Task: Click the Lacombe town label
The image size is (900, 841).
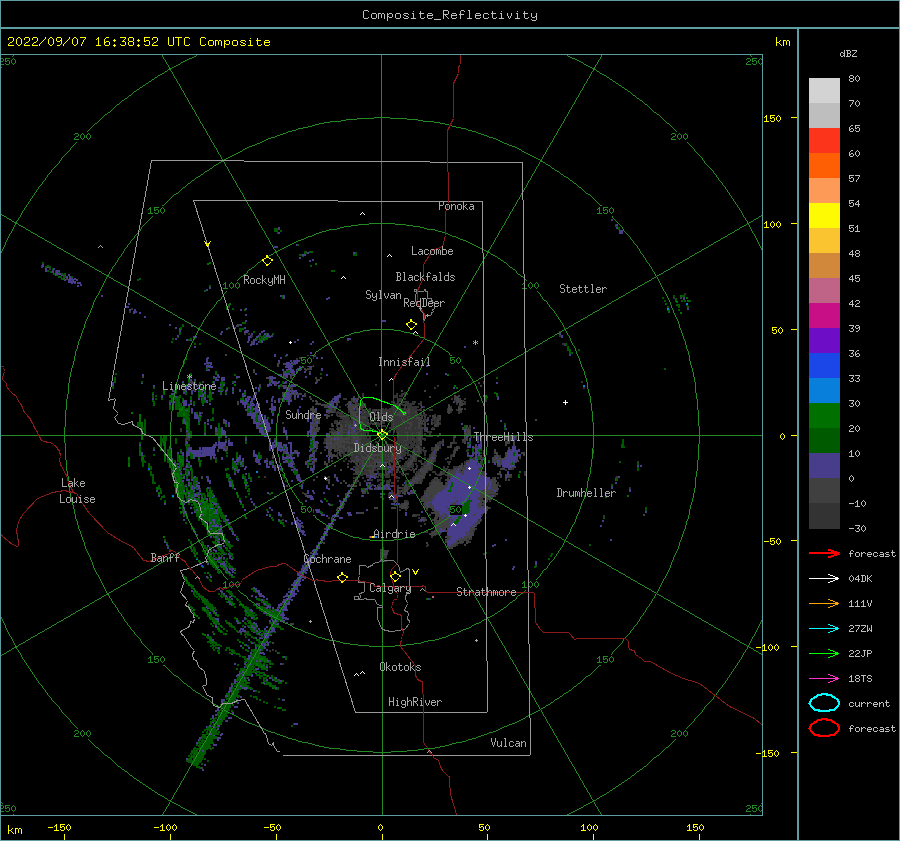Action: pos(432,251)
